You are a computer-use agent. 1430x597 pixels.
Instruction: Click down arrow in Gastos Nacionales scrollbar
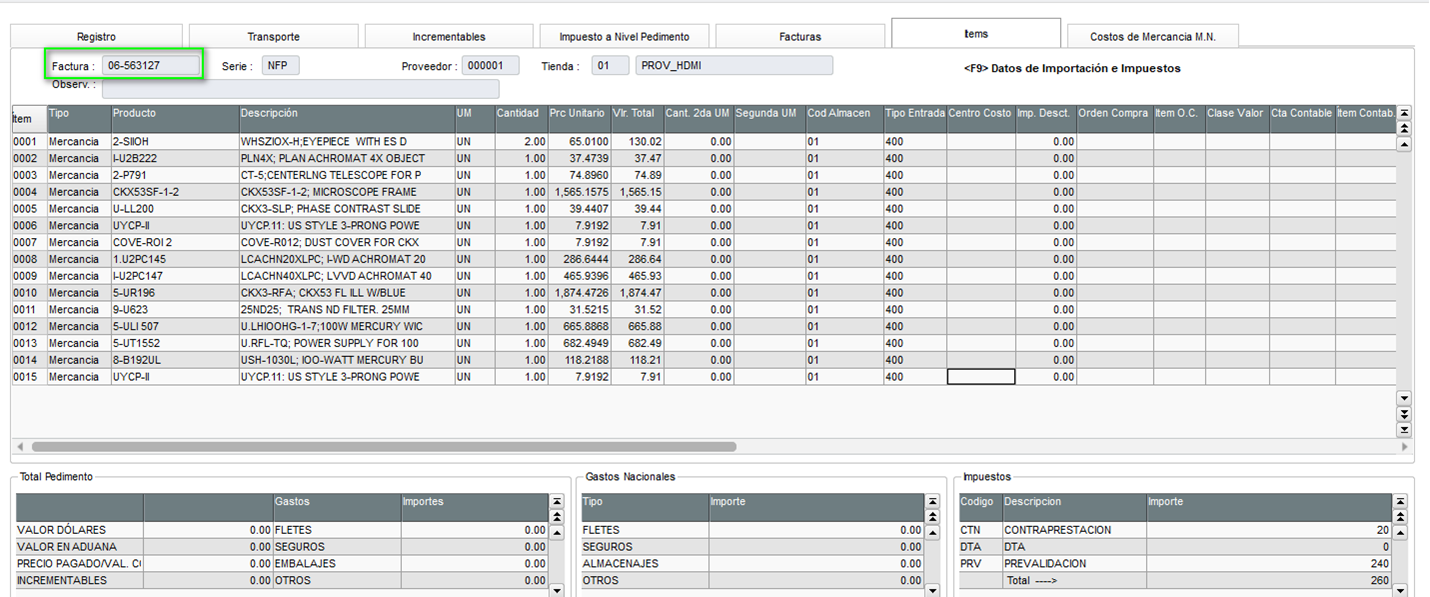pos(932,590)
